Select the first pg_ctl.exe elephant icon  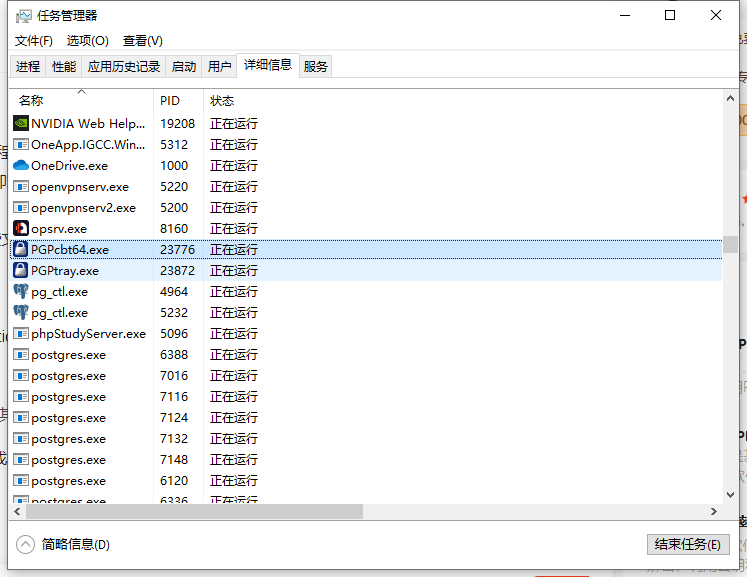click(21, 292)
